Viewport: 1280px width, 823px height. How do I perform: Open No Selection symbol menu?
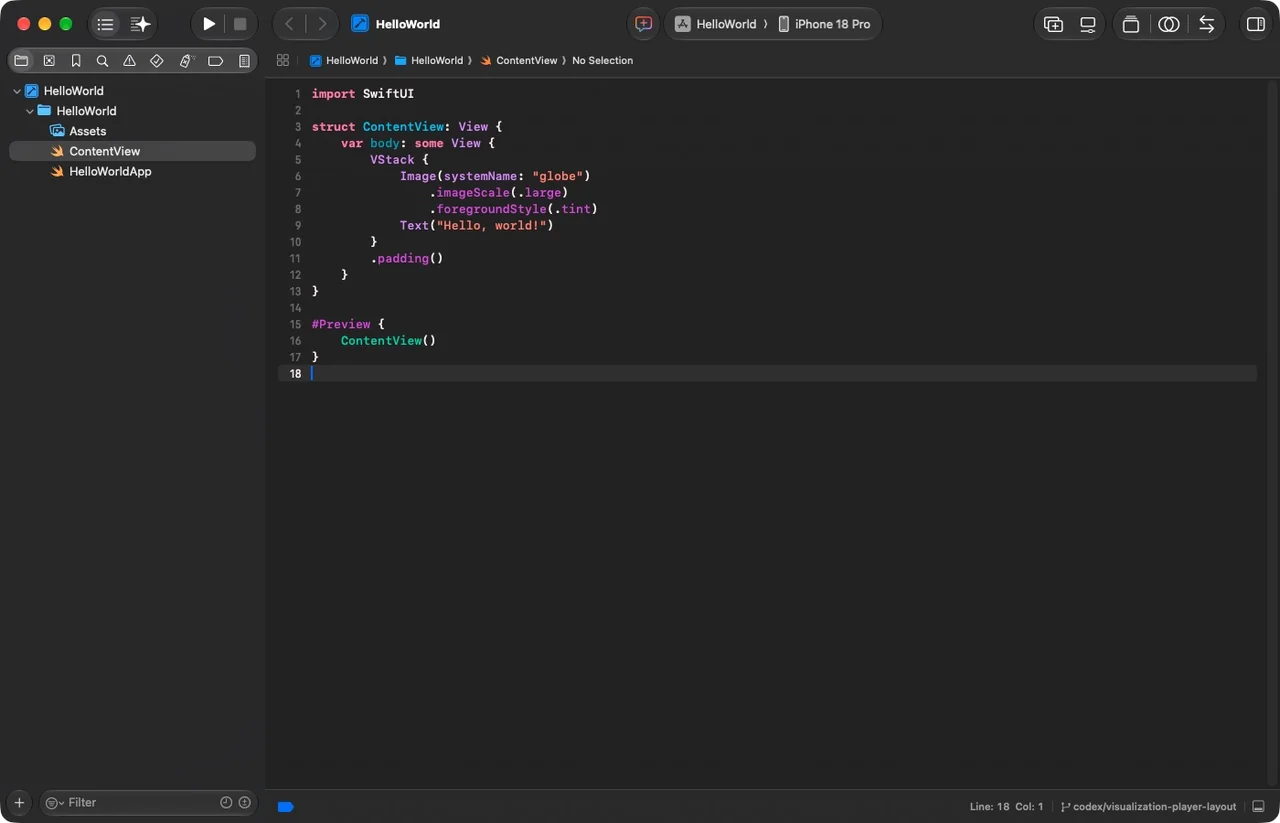pos(602,60)
